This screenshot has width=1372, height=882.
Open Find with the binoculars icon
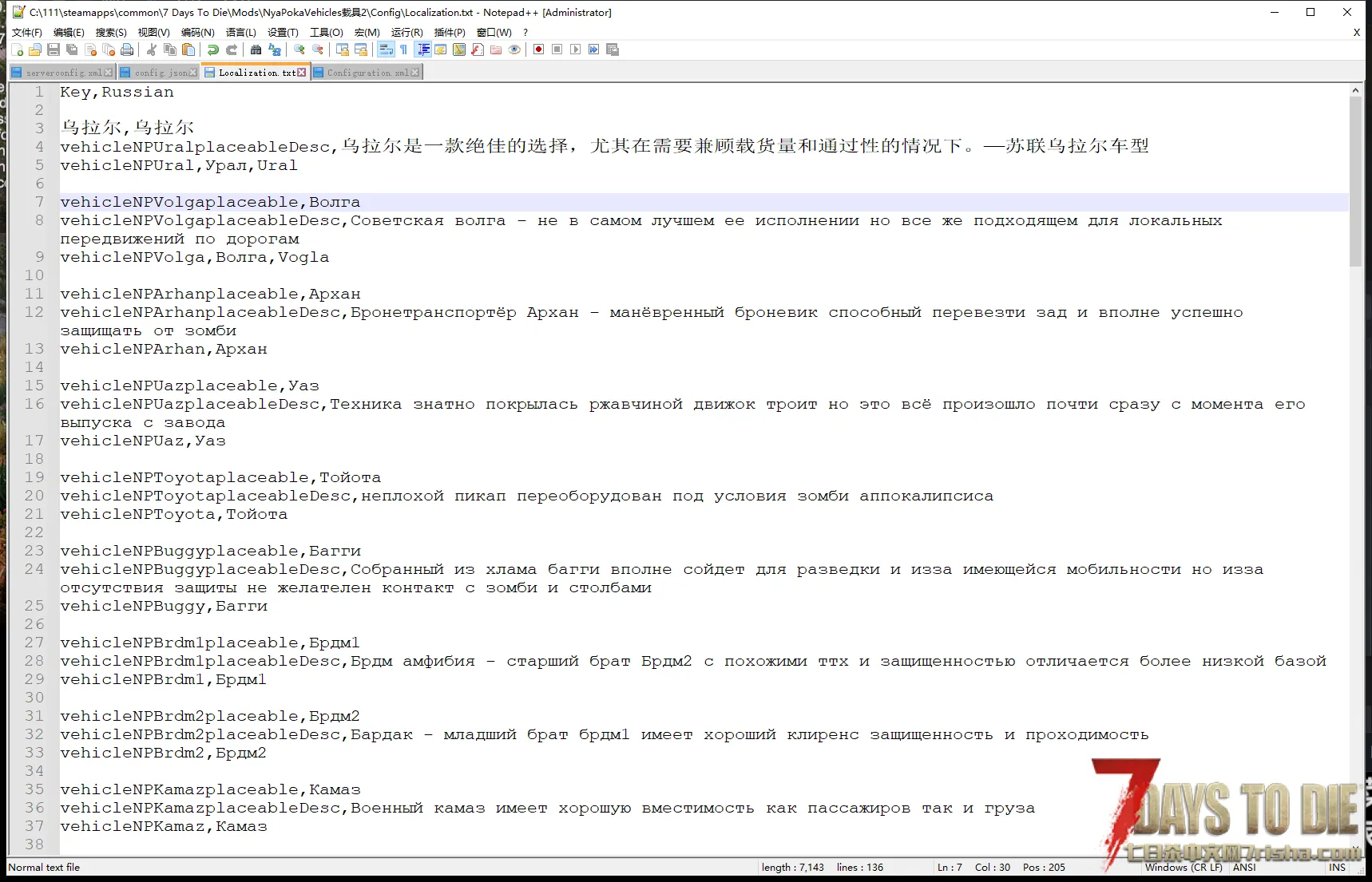[256, 49]
